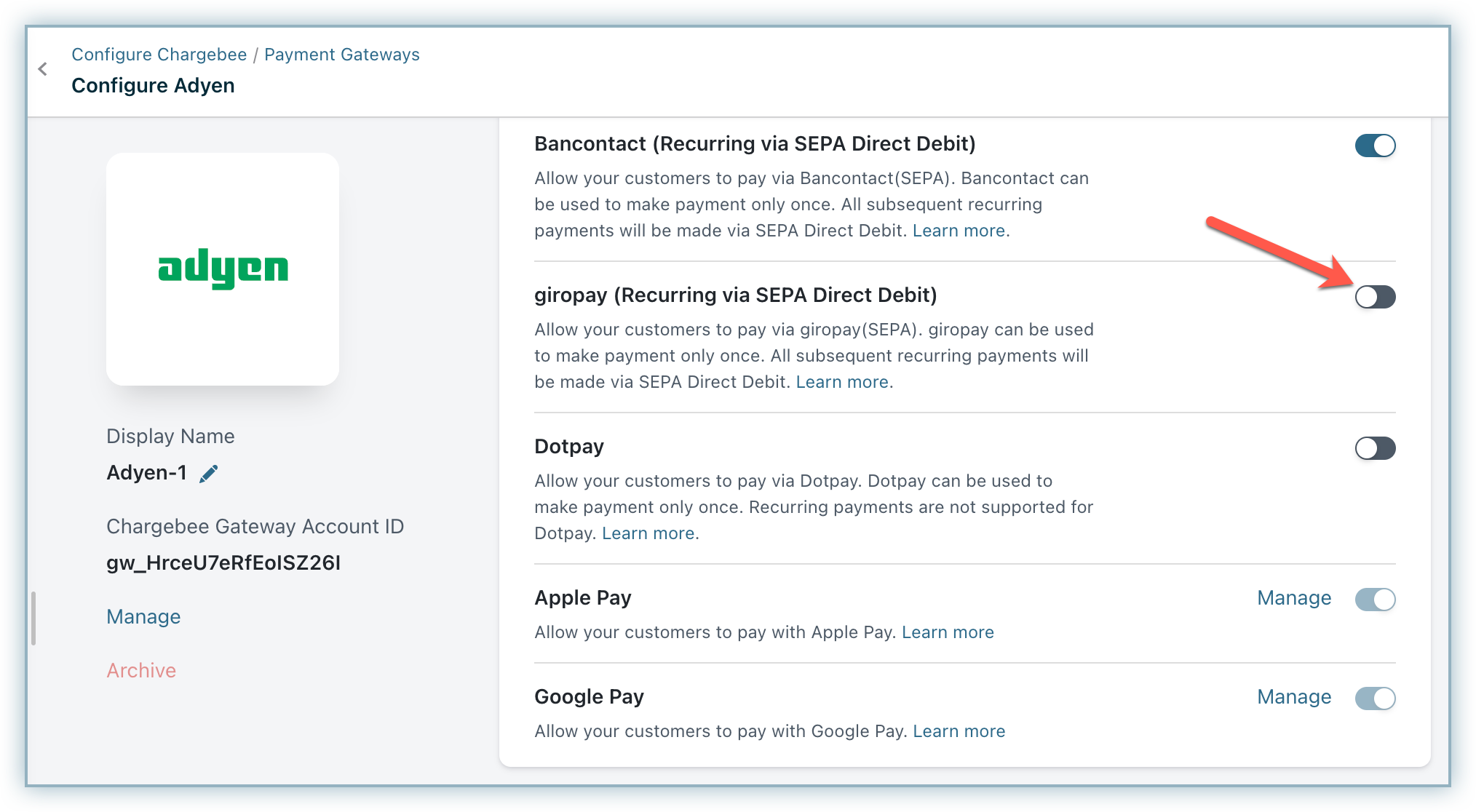The height and width of the screenshot is (812, 1476).
Task: Go to Payment Gateways breadcrumb
Action: point(341,55)
